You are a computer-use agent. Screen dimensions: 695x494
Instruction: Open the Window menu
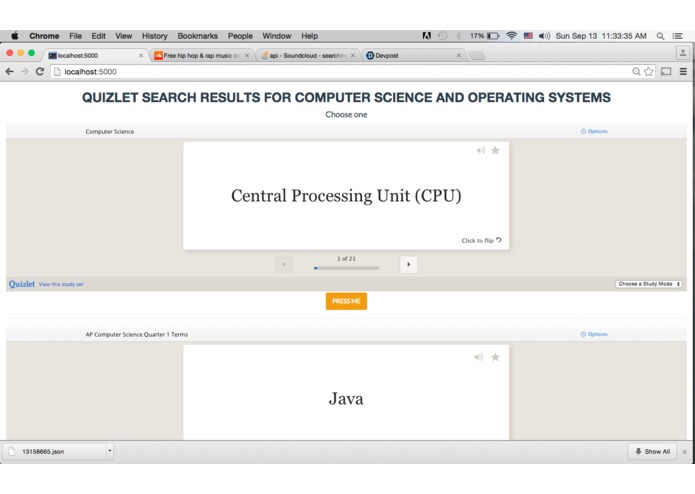pyautogui.click(x=277, y=36)
